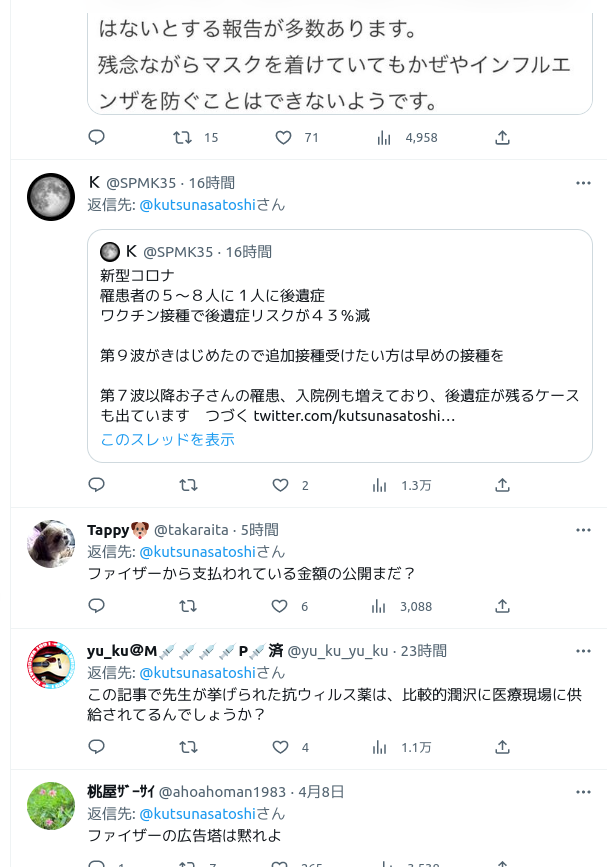The width and height of the screenshot is (607, 867).
Task: Retweet the top tweet with 15 retweets
Action: pos(183,137)
